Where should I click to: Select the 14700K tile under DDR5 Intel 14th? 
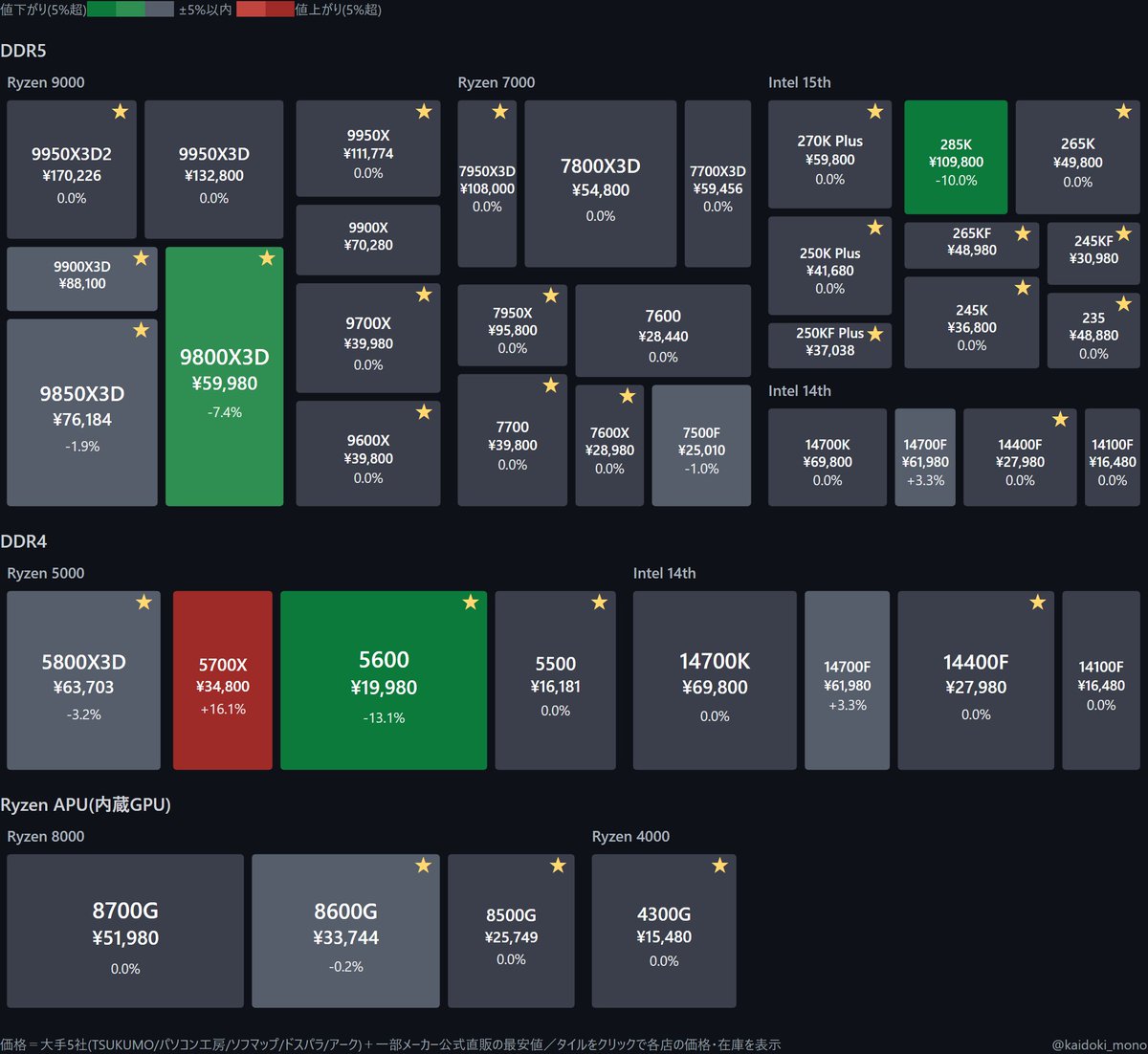click(828, 457)
